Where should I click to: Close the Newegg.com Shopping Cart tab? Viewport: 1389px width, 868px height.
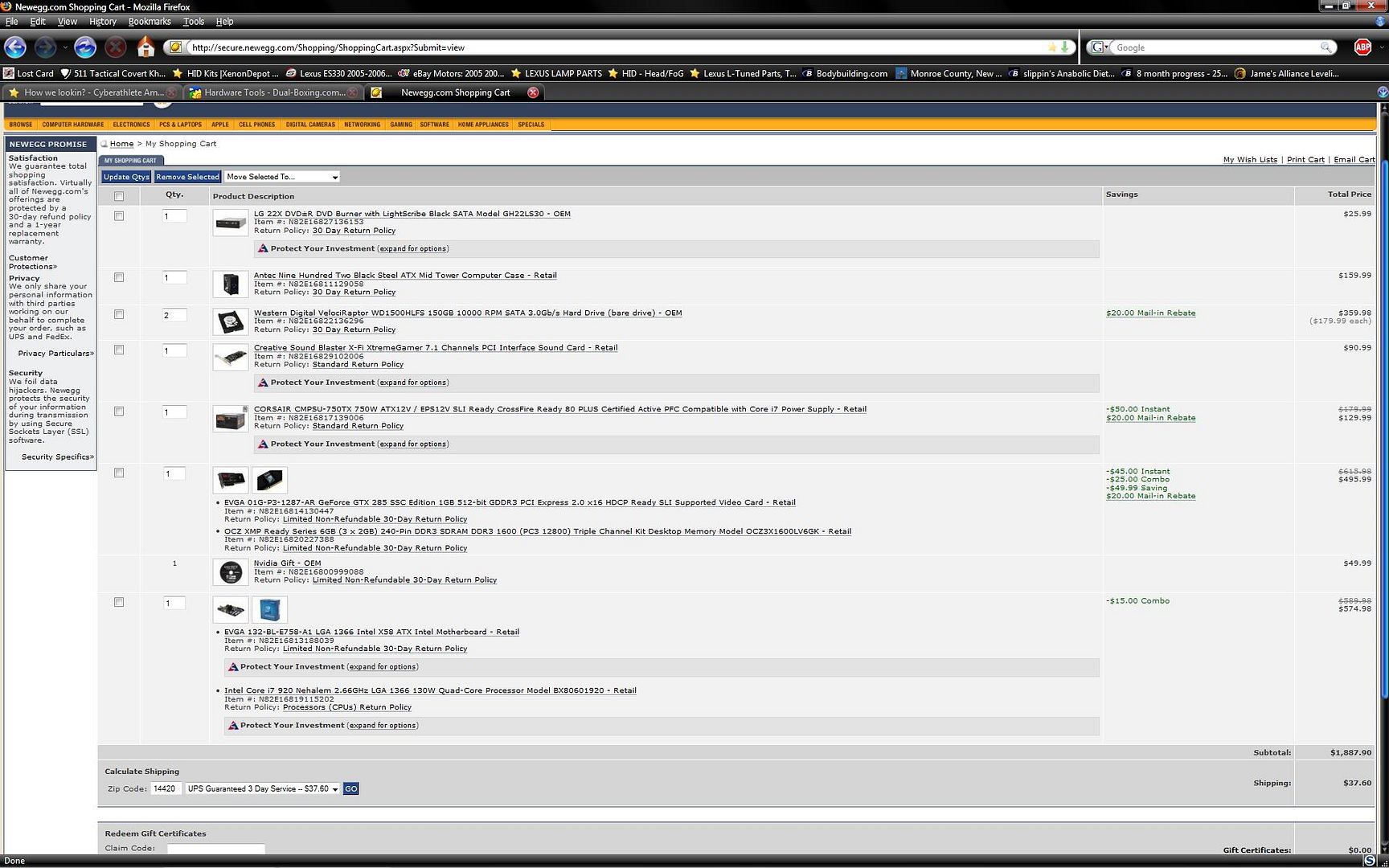533,92
